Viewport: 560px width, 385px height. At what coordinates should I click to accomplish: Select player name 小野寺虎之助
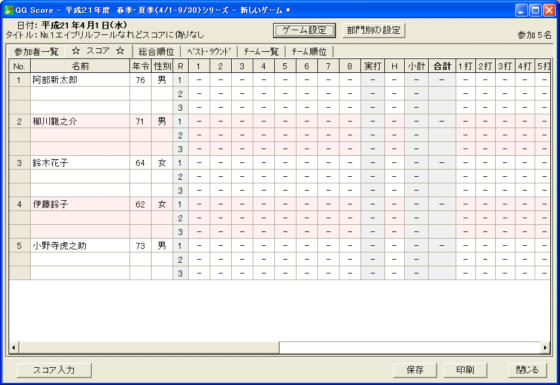click(x=59, y=246)
